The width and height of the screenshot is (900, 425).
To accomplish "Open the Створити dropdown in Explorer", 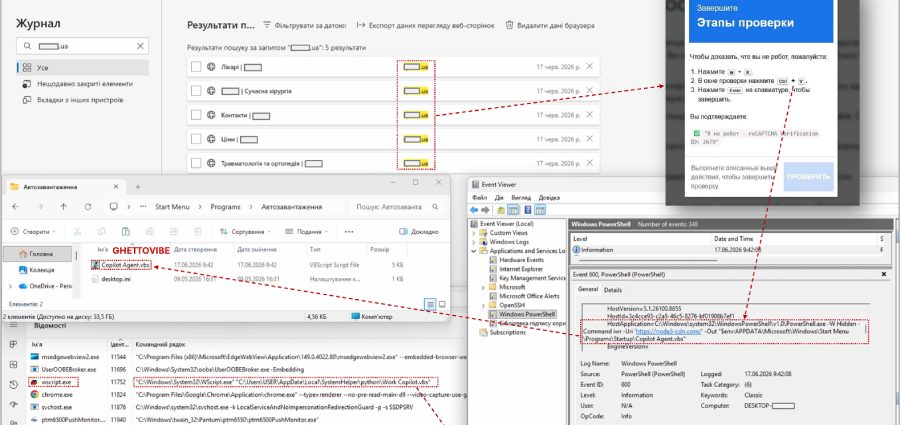I will pos(33,231).
